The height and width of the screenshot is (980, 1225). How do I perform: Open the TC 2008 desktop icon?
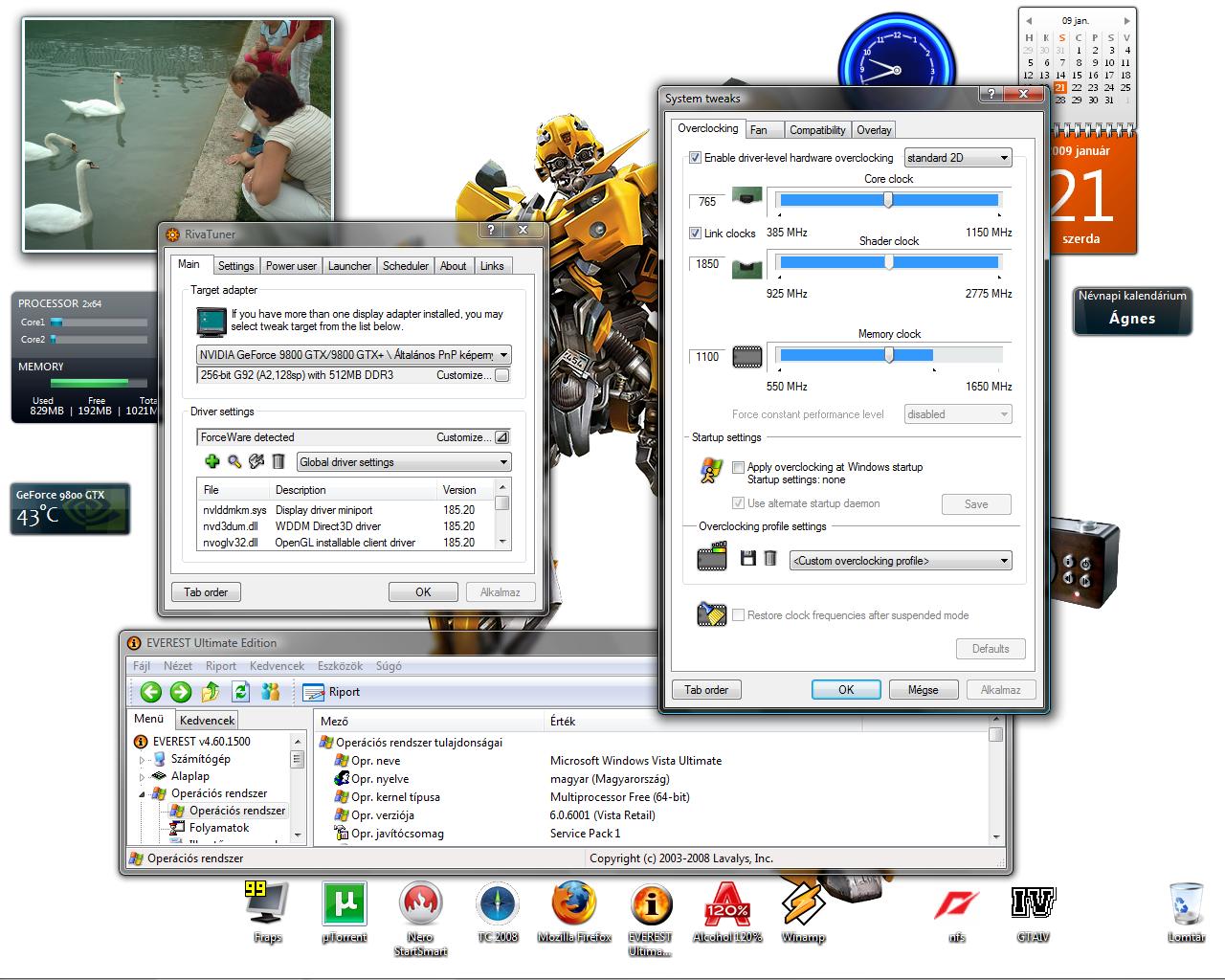498,911
